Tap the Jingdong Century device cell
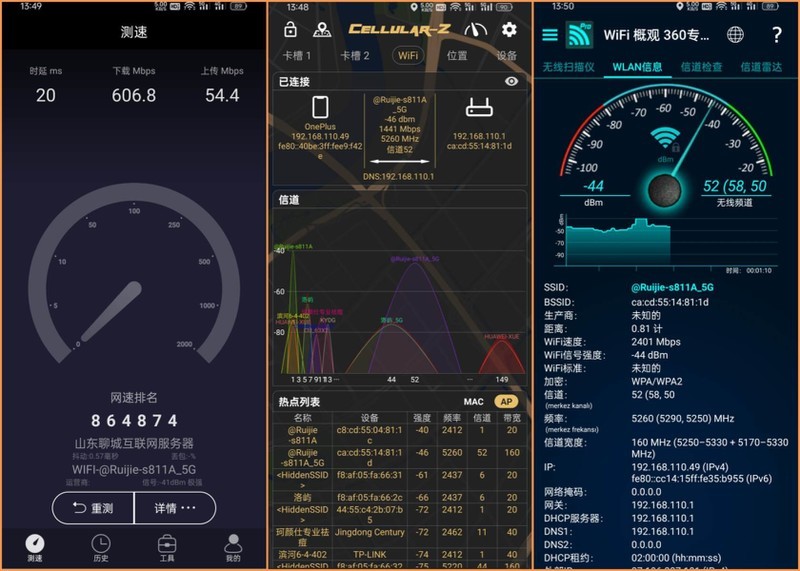The width and height of the screenshot is (800, 571). pyautogui.click(x=369, y=532)
